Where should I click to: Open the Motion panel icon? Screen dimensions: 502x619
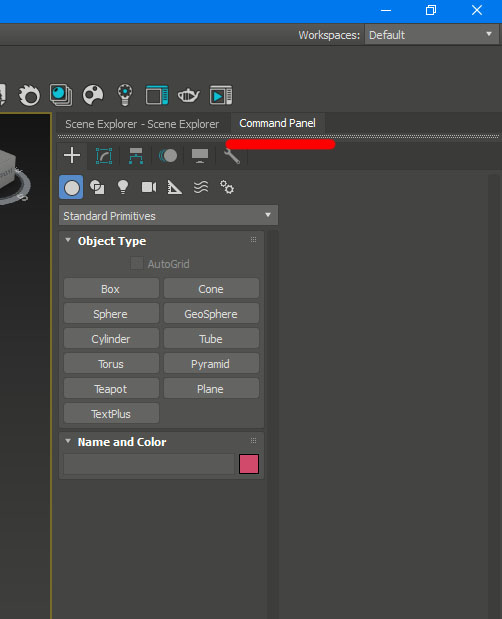pos(168,156)
